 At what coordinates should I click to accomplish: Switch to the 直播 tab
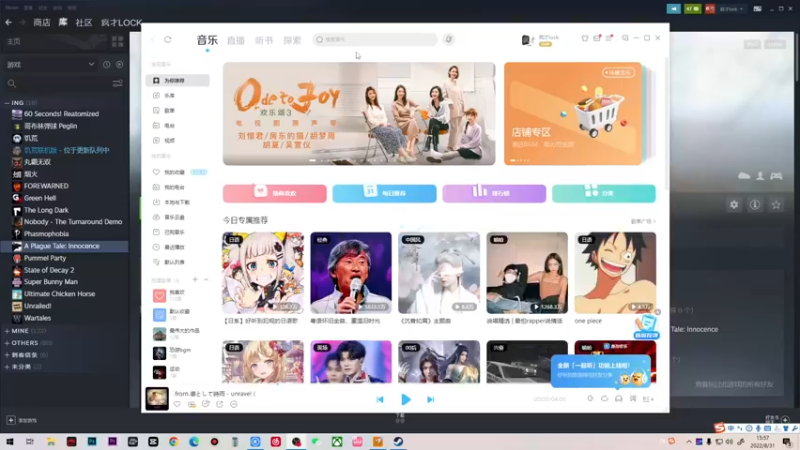(236, 40)
